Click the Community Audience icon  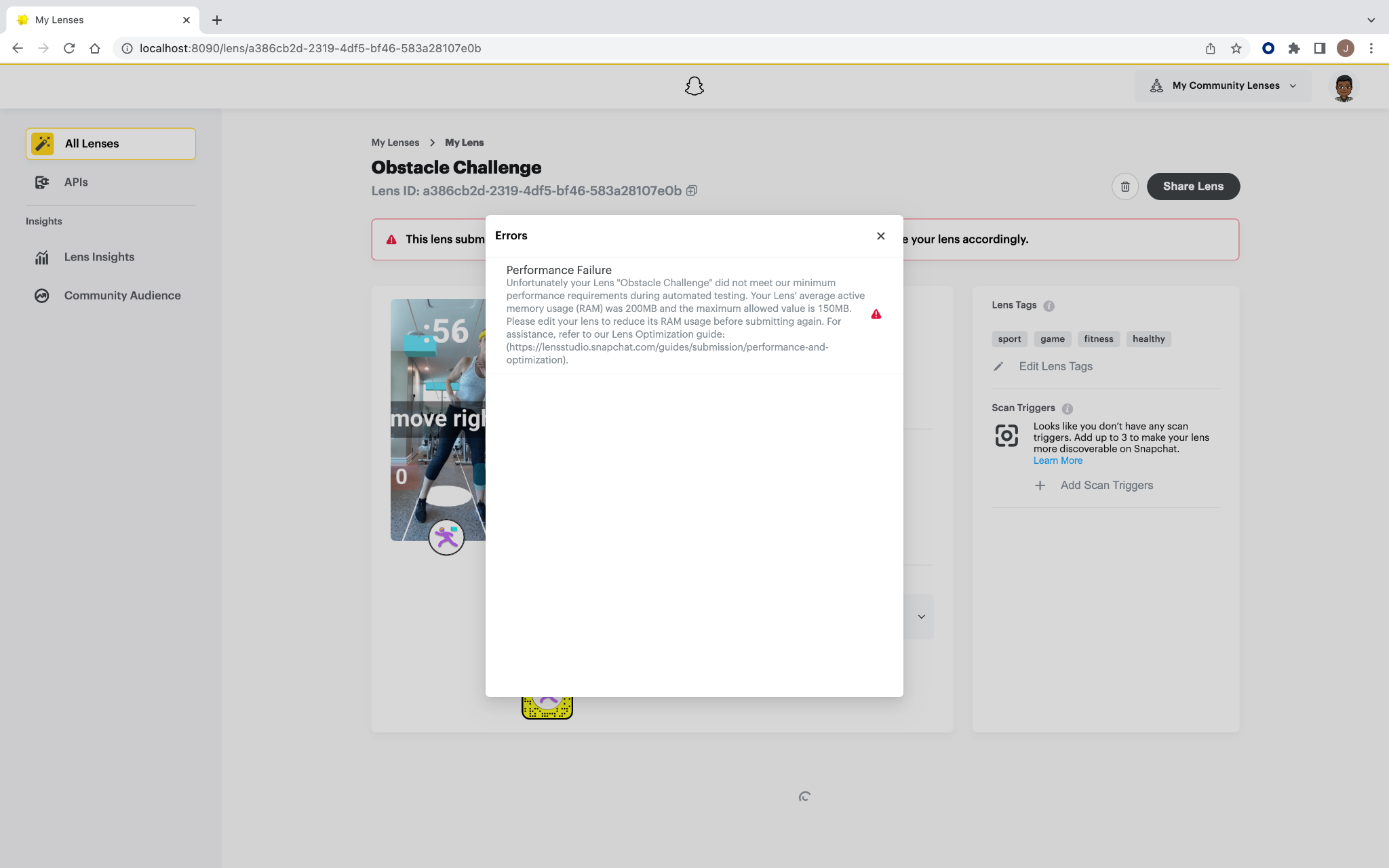tap(41, 296)
